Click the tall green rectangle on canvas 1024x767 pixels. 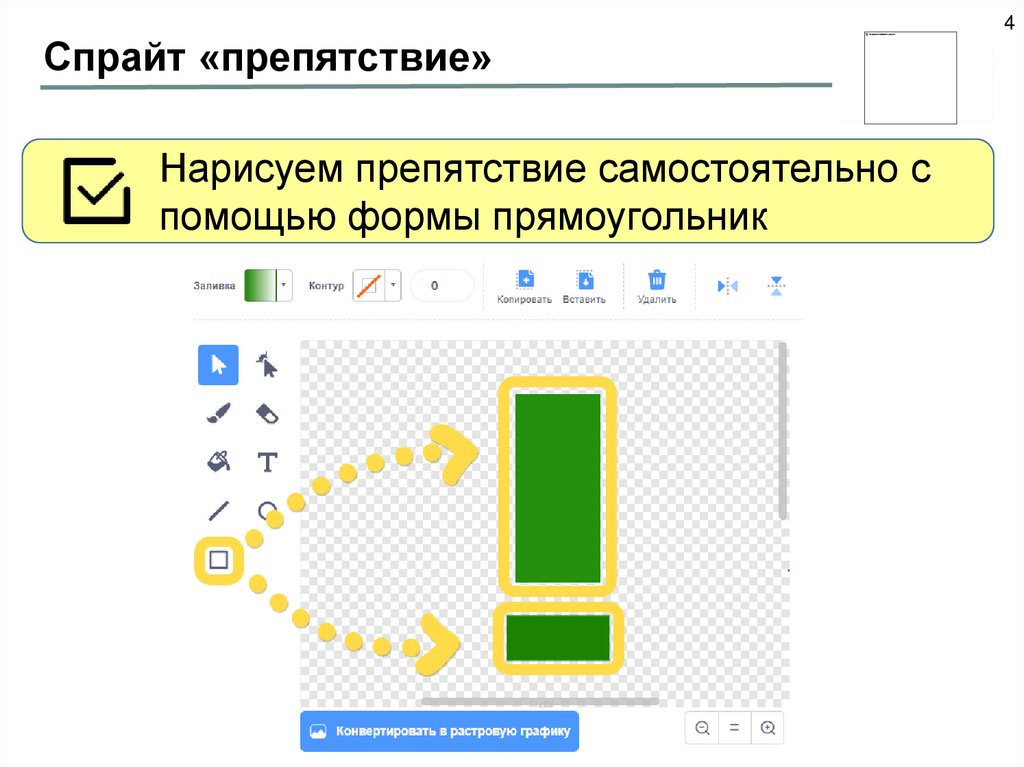coord(558,488)
